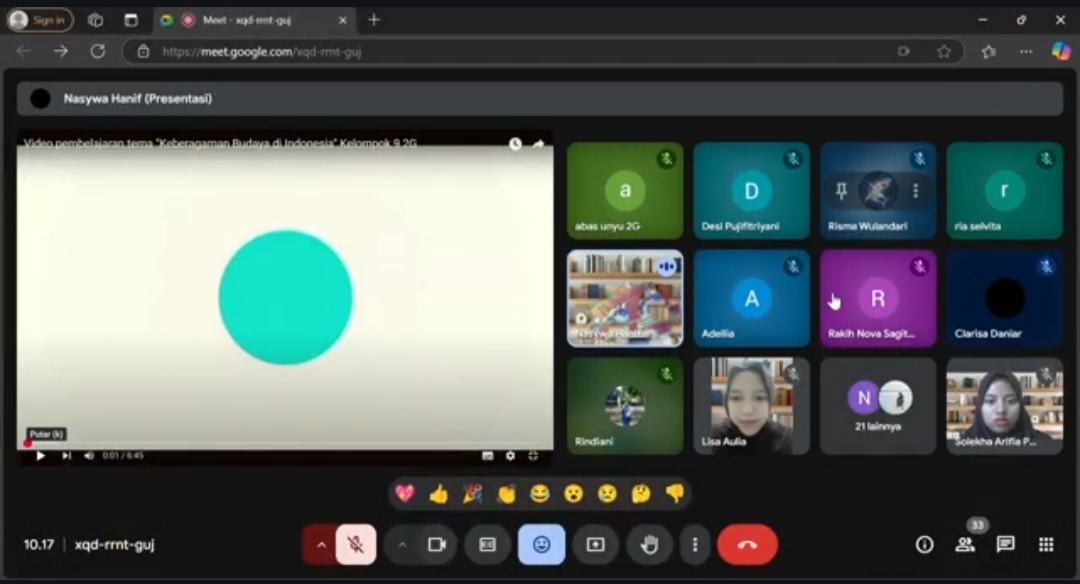This screenshot has width=1080, height=584.
Task: Raise your hand in the meeting
Action: [x=649, y=545]
